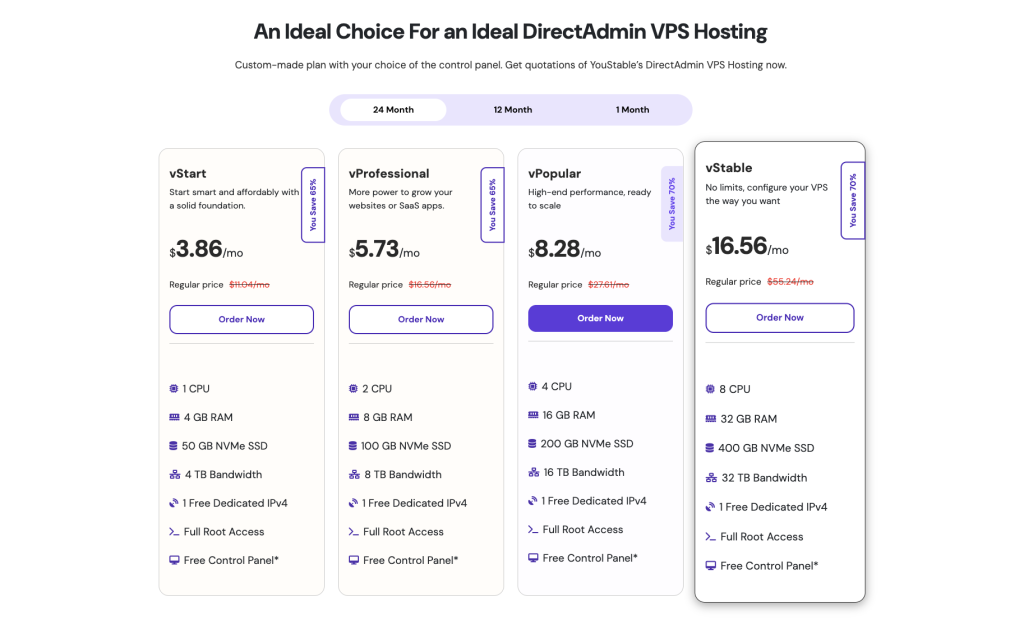Viewport: 1024px width, 620px height.
Task: Click the Full Root Access icon under vPopular
Action: 533,529
